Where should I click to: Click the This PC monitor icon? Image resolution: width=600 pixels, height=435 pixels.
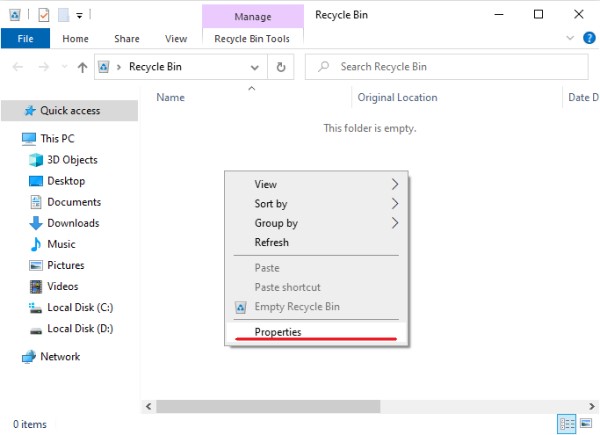pyautogui.click(x=29, y=138)
